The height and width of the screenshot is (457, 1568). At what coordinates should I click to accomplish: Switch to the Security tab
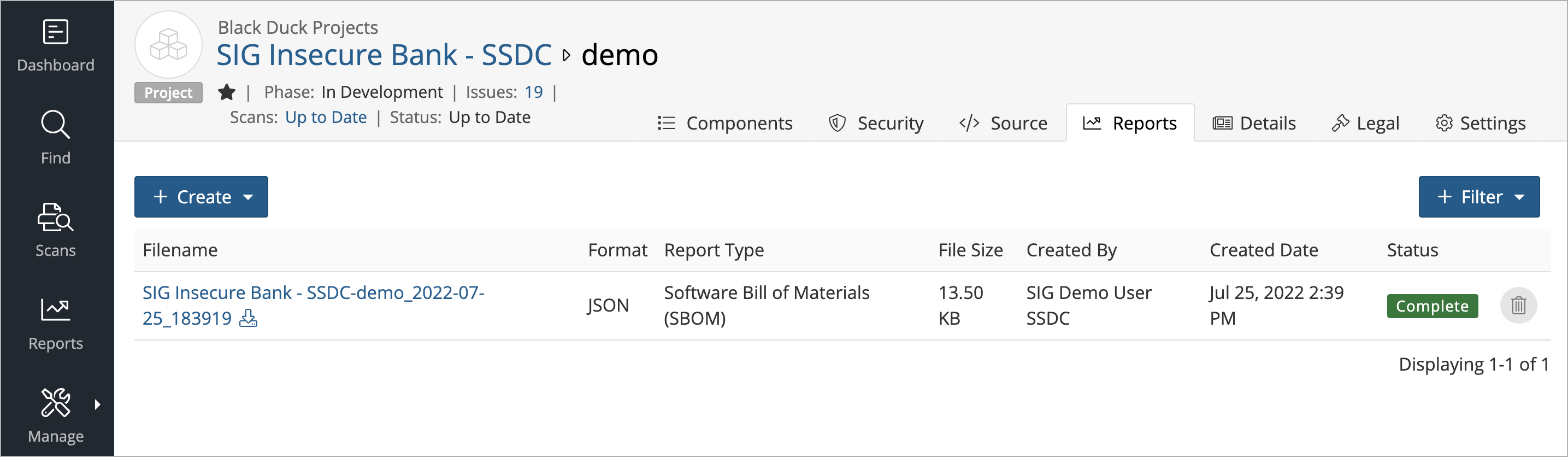coord(876,123)
